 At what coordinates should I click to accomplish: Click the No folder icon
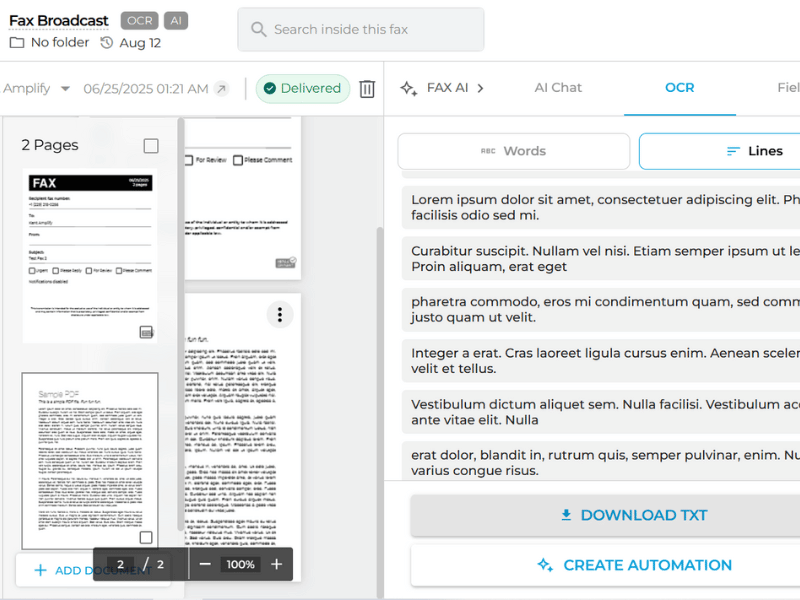tap(17, 43)
